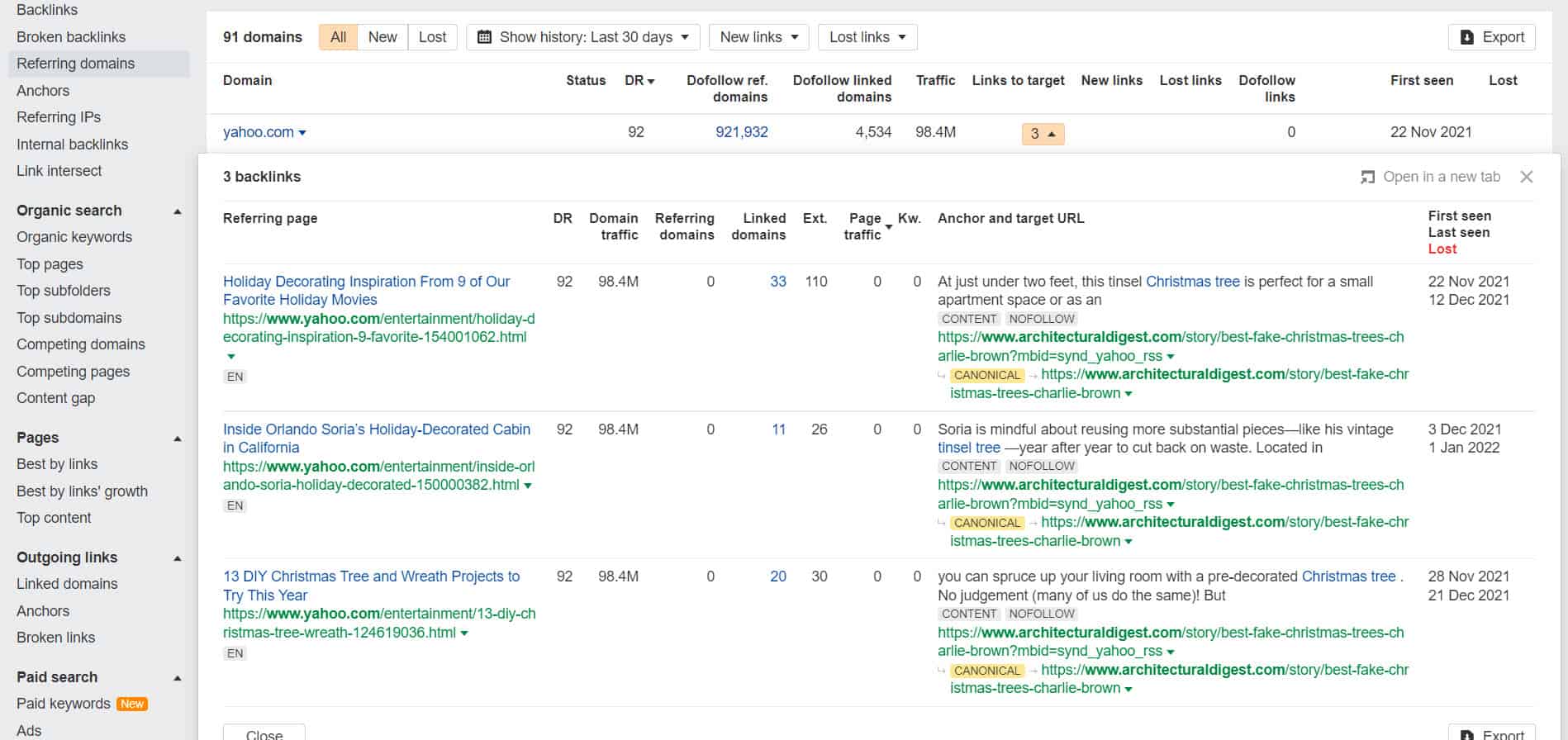Collapse the Pages sidebar section arrow
Image resolution: width=1568 pixels, height=740 pixels.
pos(177,439)
